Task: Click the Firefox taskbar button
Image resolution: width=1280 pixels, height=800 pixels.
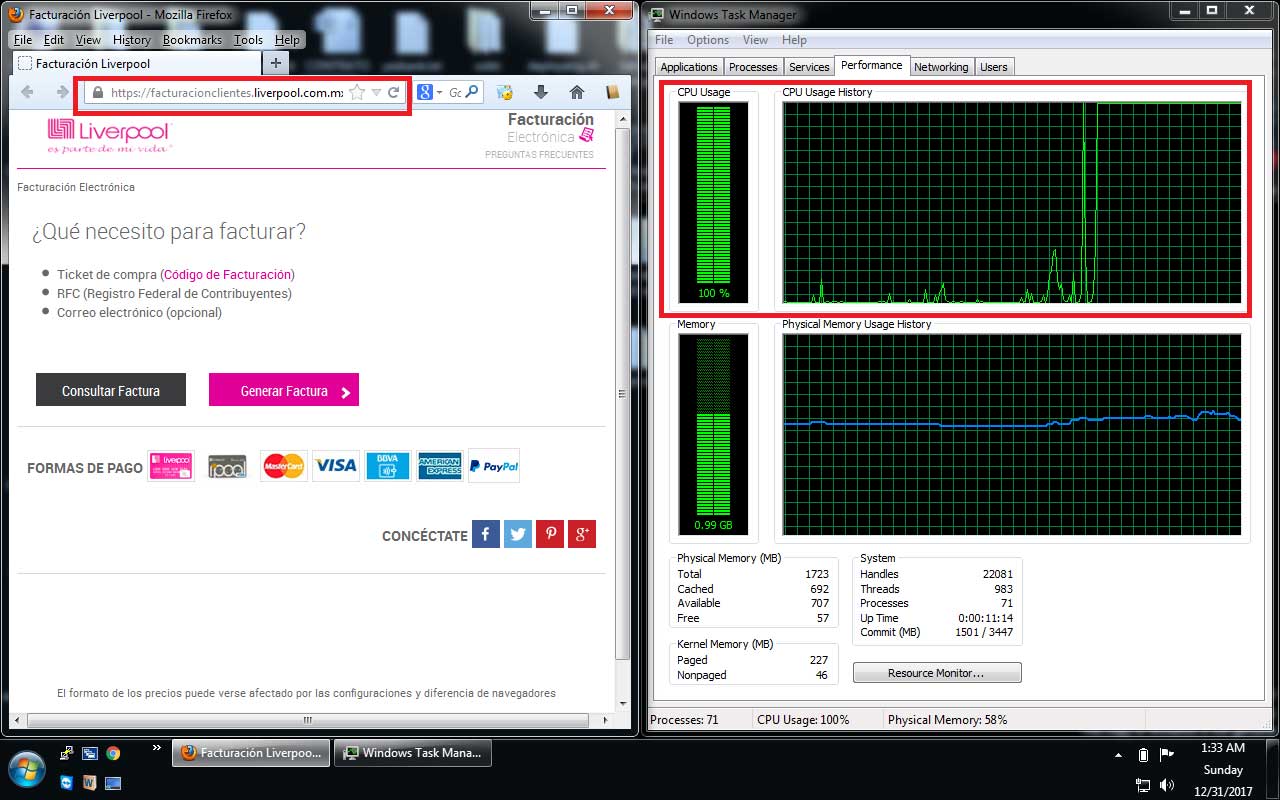Action: [250, 753]
